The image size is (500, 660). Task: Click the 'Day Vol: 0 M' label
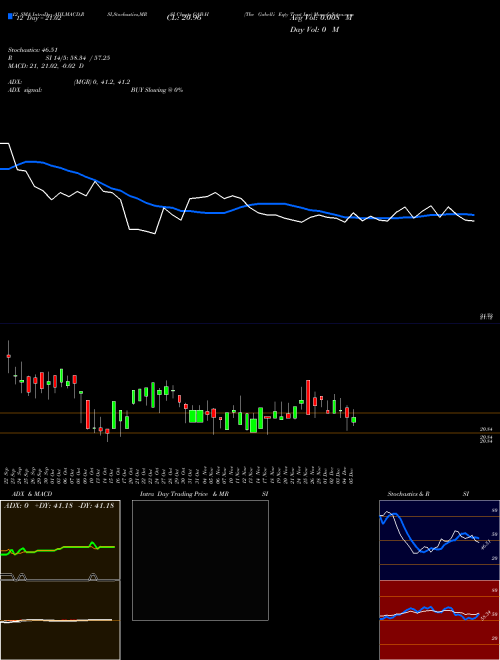pyautogui.click(x=314, y=30)
